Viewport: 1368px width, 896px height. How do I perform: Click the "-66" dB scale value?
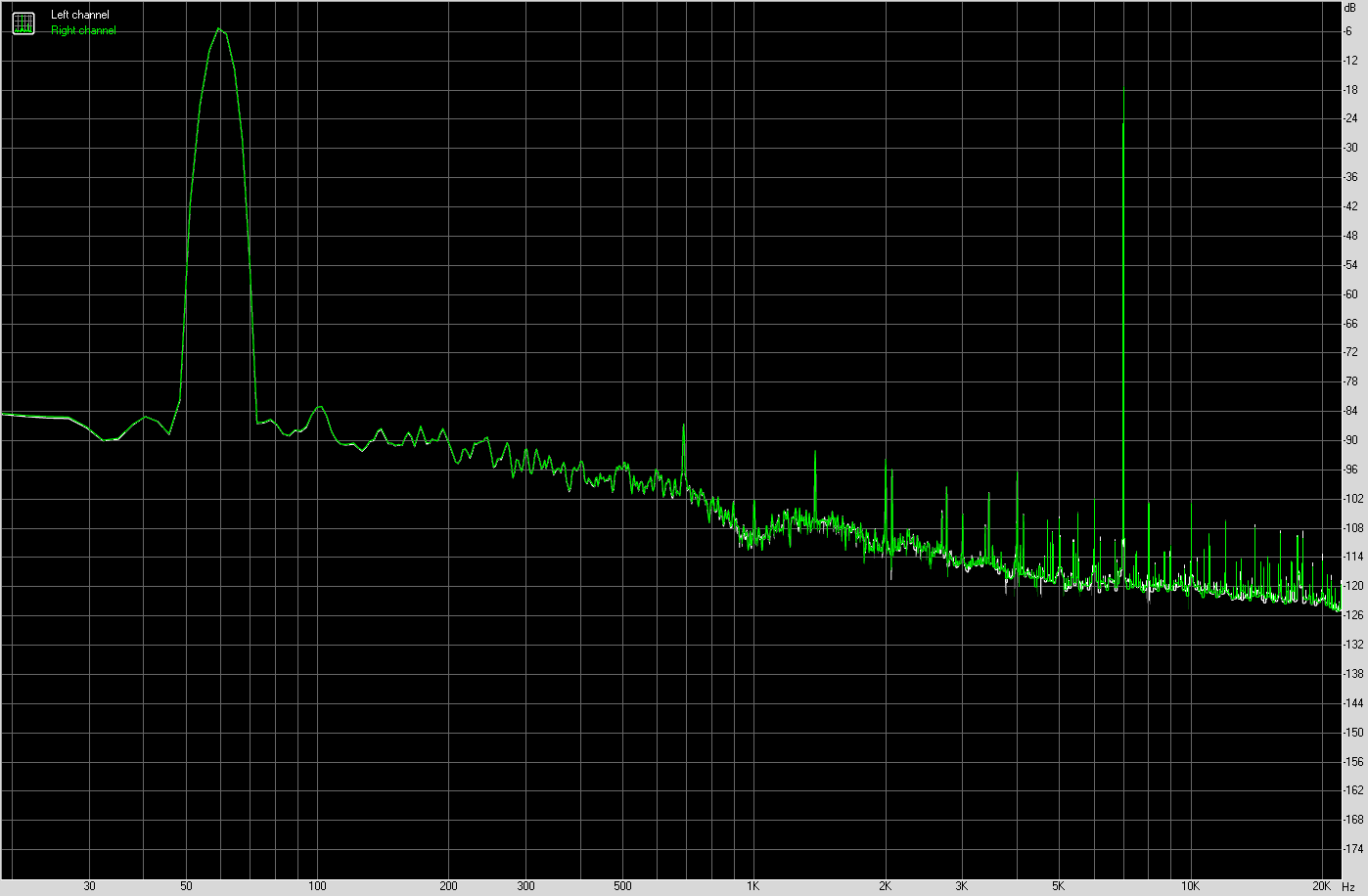click(x=1351, y=323)
